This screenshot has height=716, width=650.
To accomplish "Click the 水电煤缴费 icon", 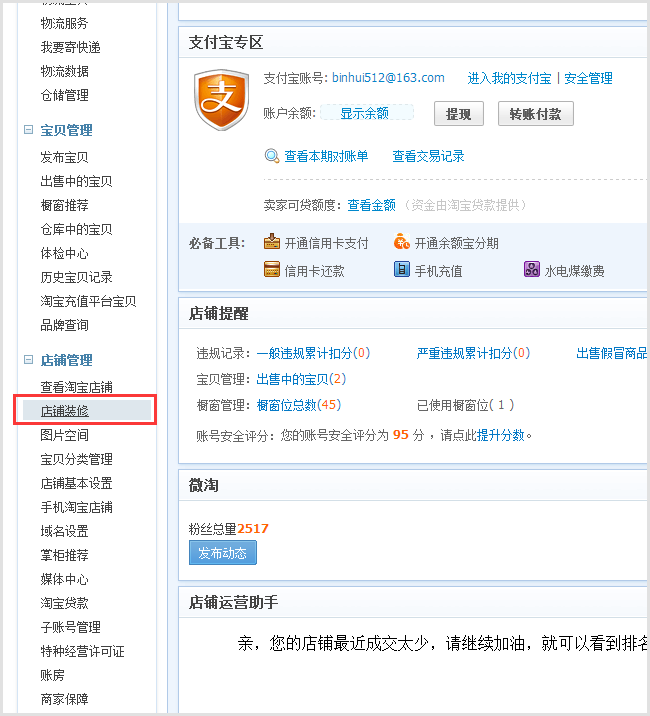I will 532,269.
